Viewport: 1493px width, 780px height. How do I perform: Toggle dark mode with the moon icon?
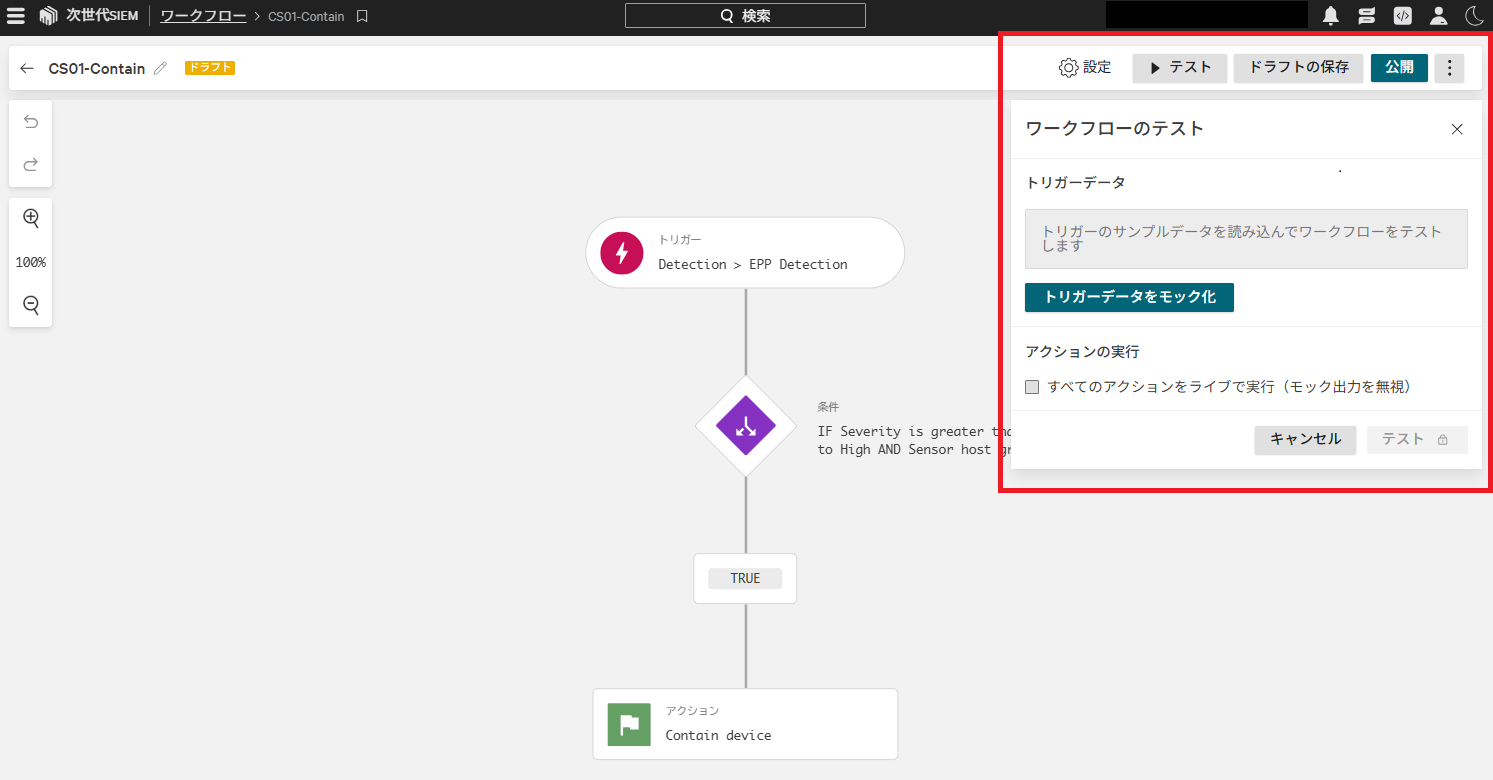point(1475,15)
